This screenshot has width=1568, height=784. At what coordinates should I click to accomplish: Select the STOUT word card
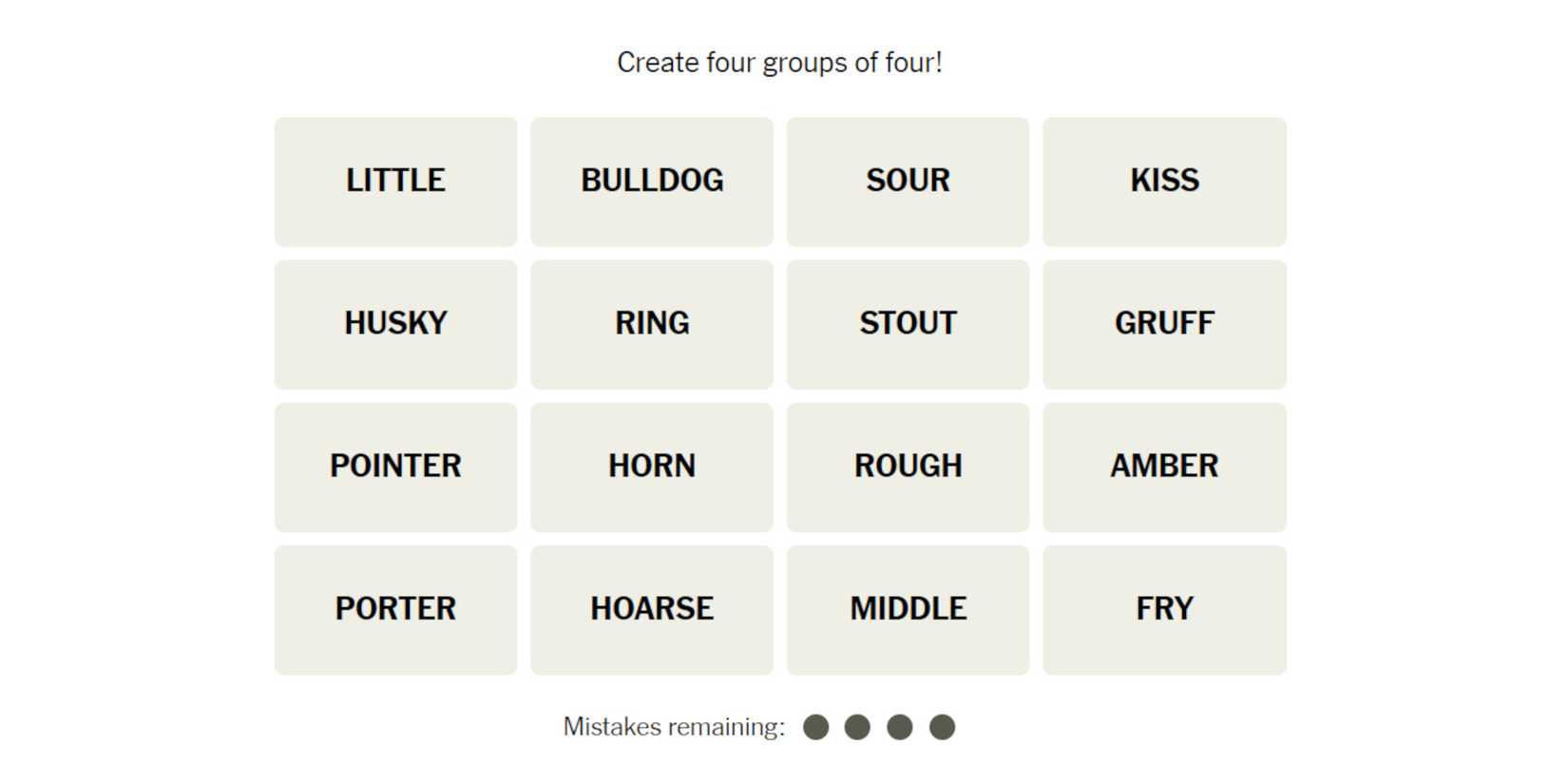[908, 324]
